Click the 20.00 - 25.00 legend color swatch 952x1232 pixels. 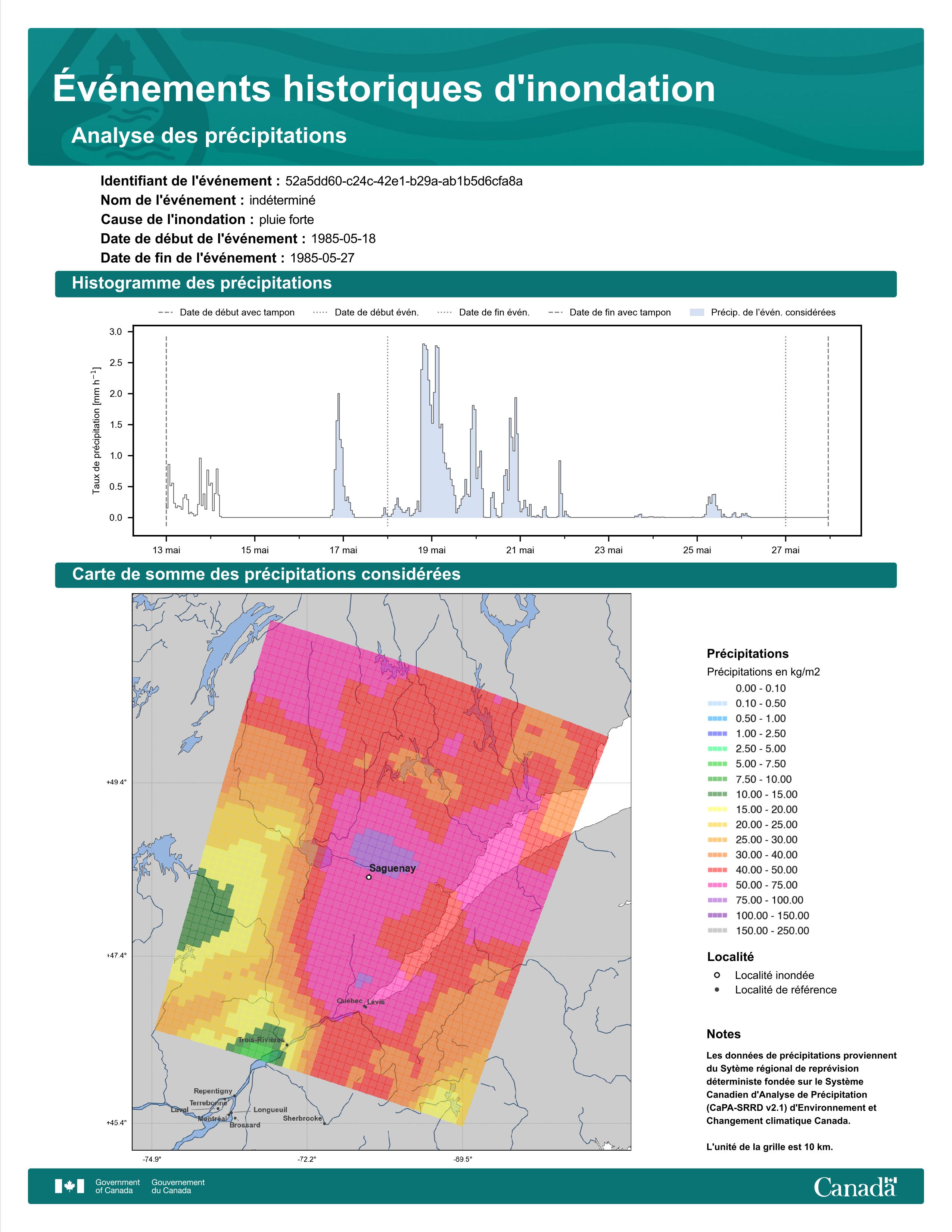pos(718,825)
